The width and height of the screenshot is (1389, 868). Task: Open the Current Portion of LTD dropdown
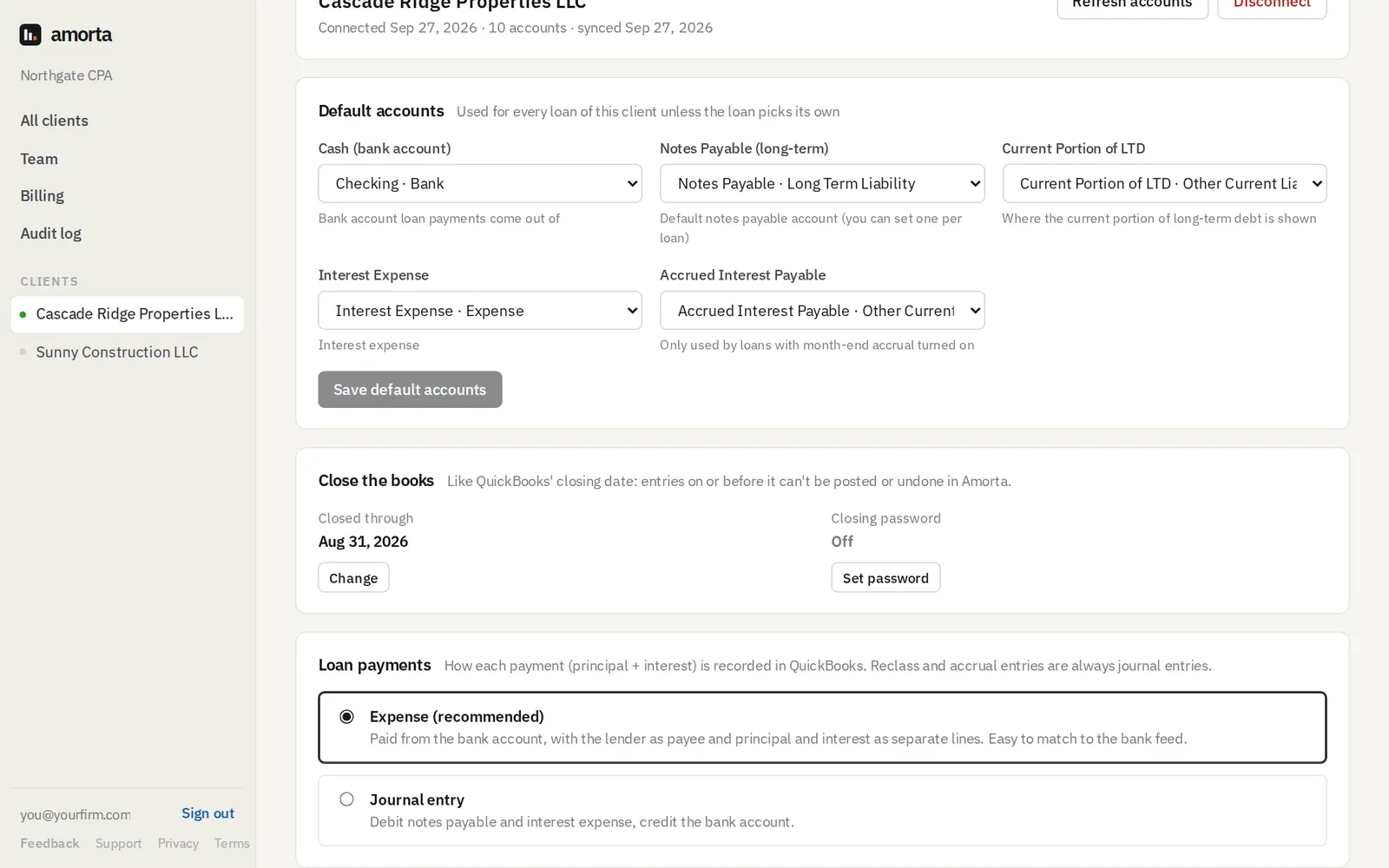pos(1164,184)
